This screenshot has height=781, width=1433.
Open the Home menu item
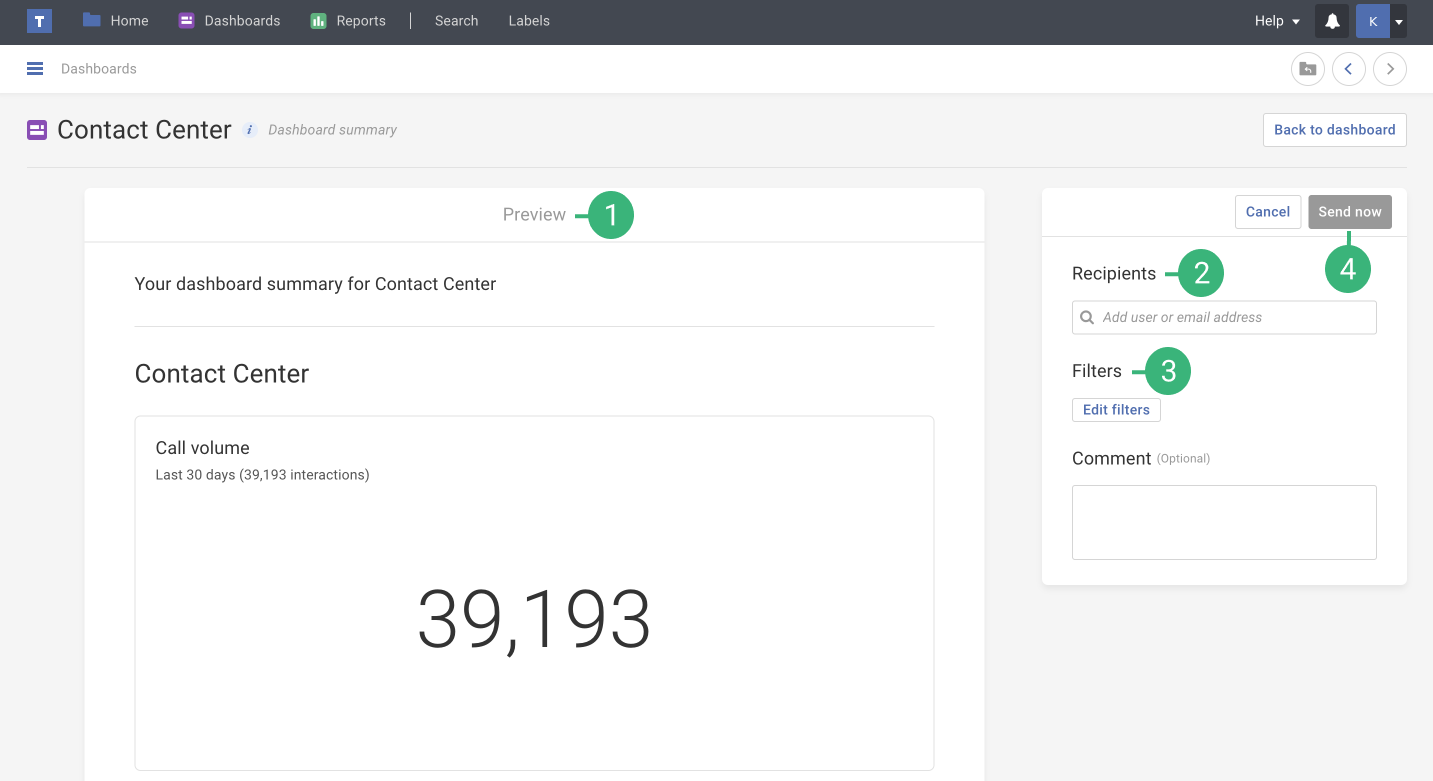[x=116, y=21]
